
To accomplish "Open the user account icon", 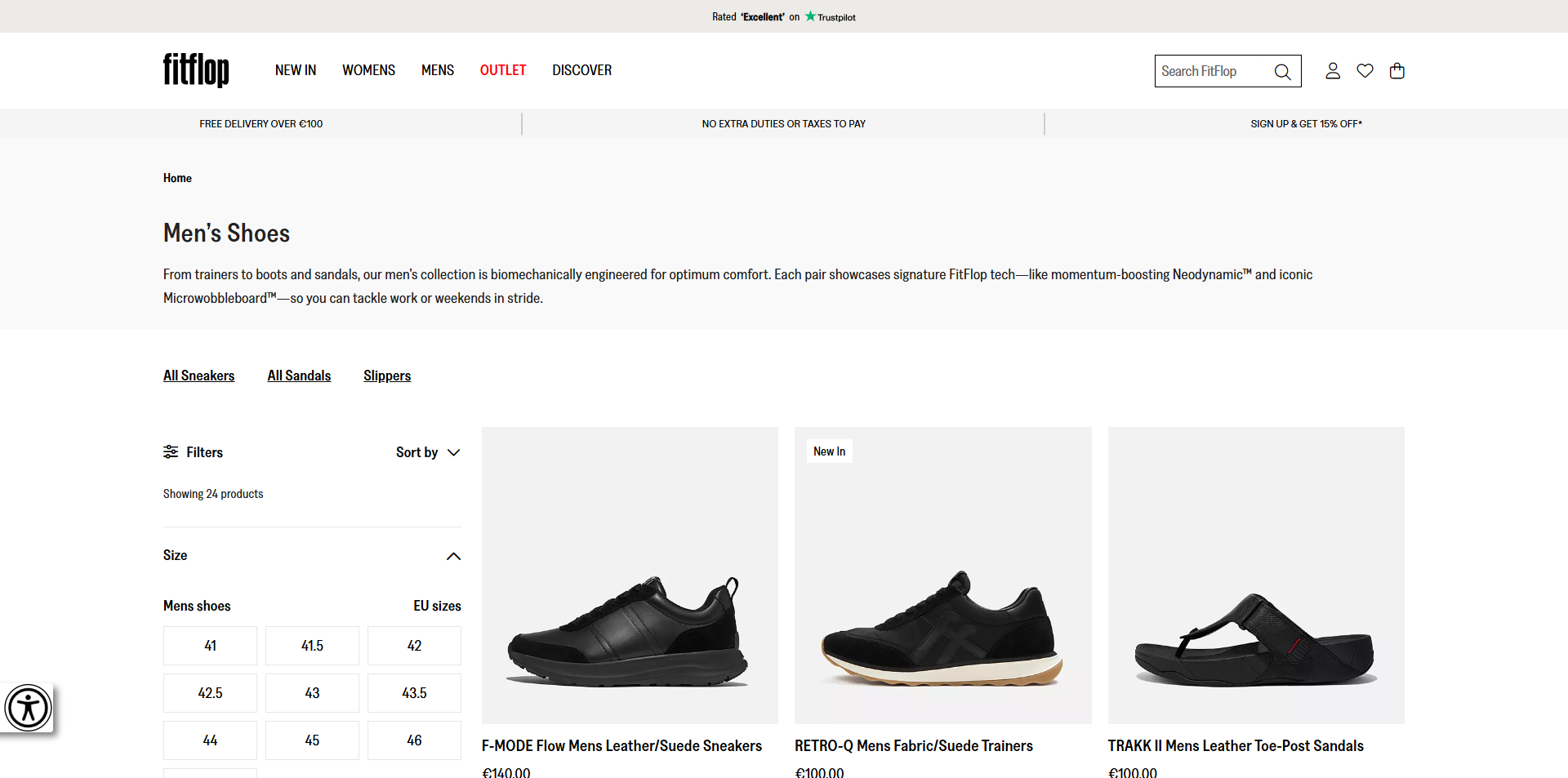I will point(1333,71).
